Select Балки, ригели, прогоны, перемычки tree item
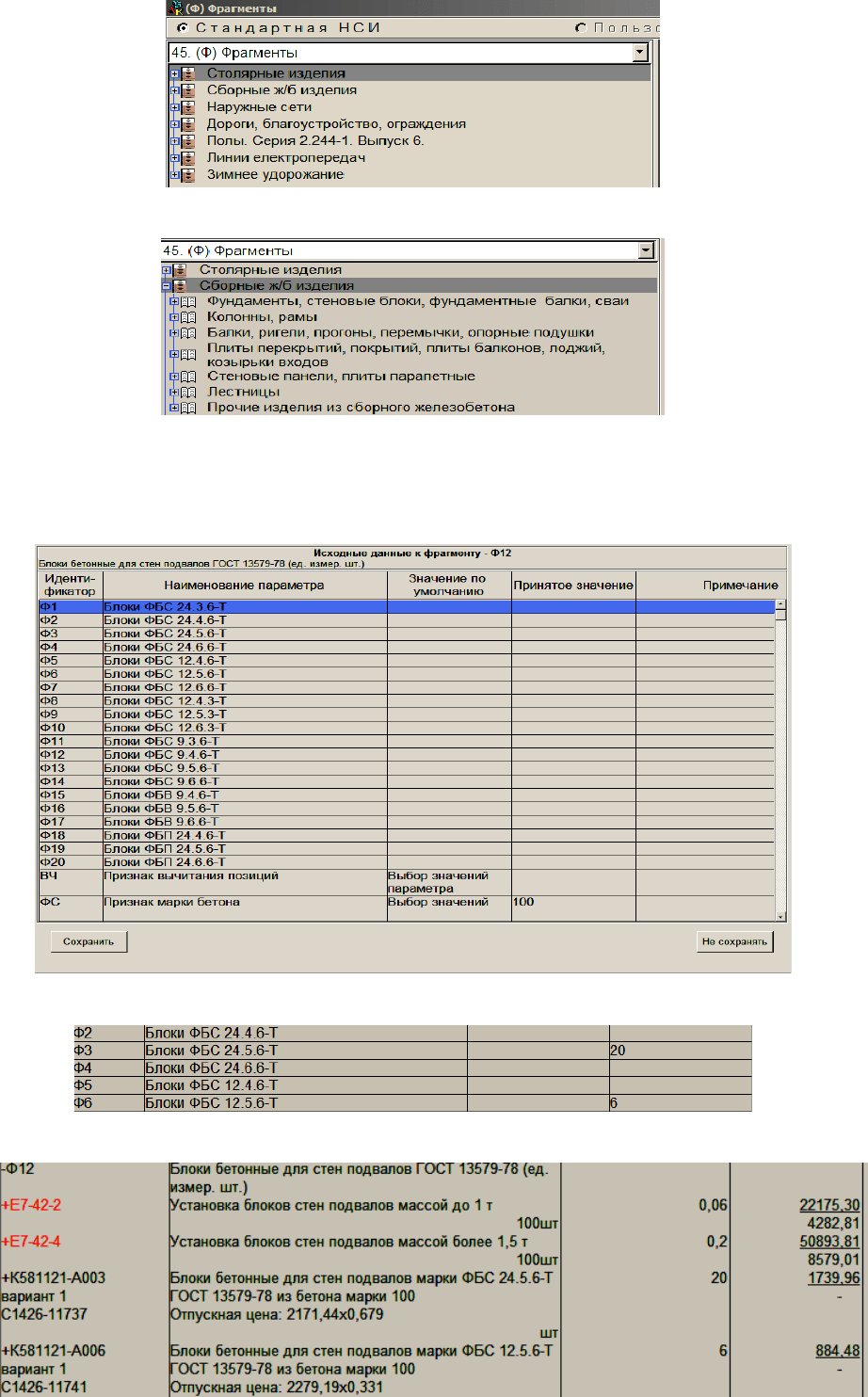Screen dimensions: 868x1397 point(400,333)
